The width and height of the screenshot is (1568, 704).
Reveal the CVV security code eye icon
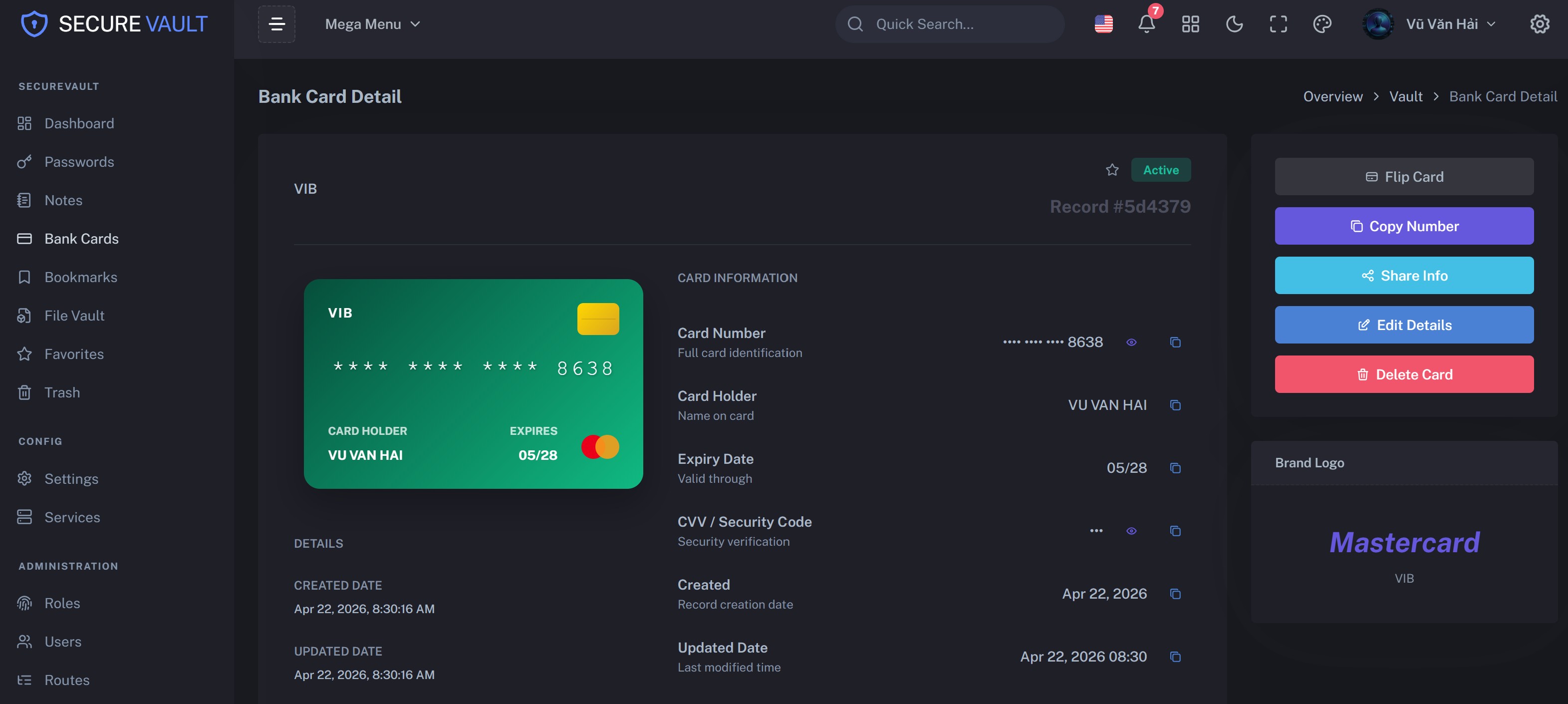[x=1131, y=531]
